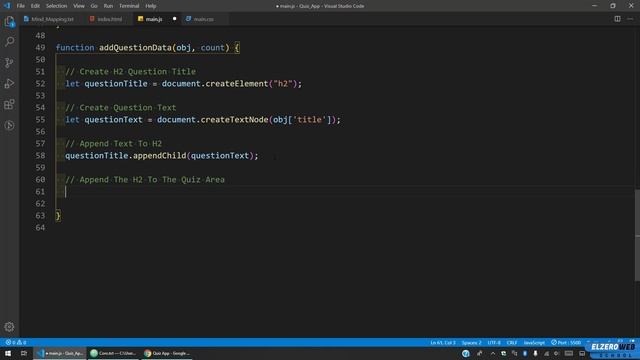Click createTextNode on line 55
Viewport: 640px width, 360px height.
point(234,120)
